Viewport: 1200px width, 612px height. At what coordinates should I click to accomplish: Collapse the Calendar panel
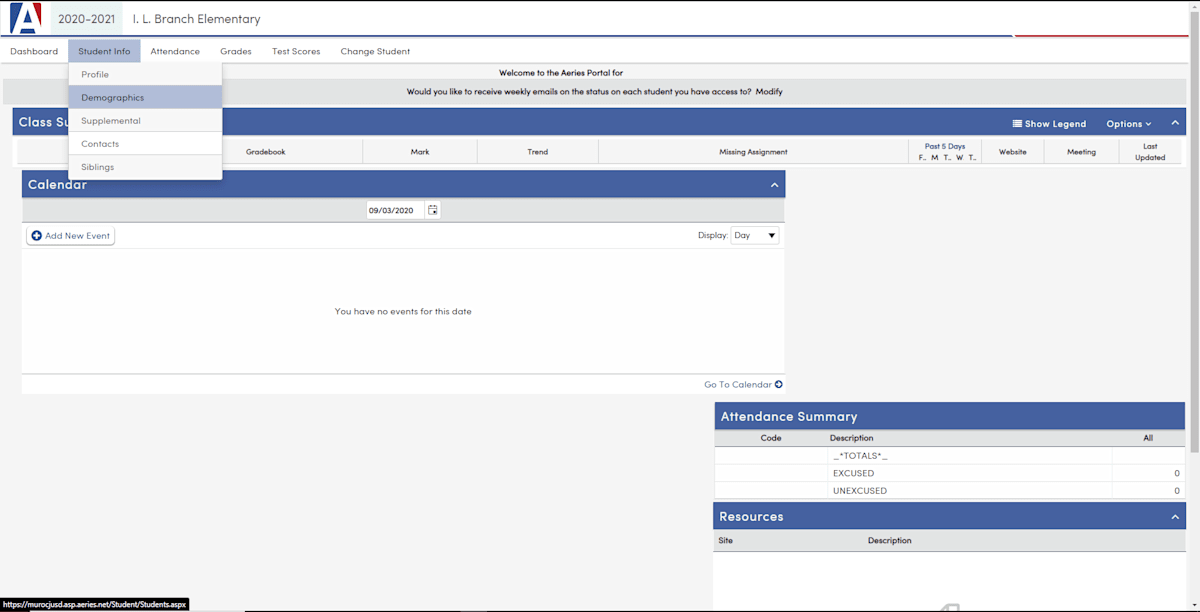coord(774,184)
